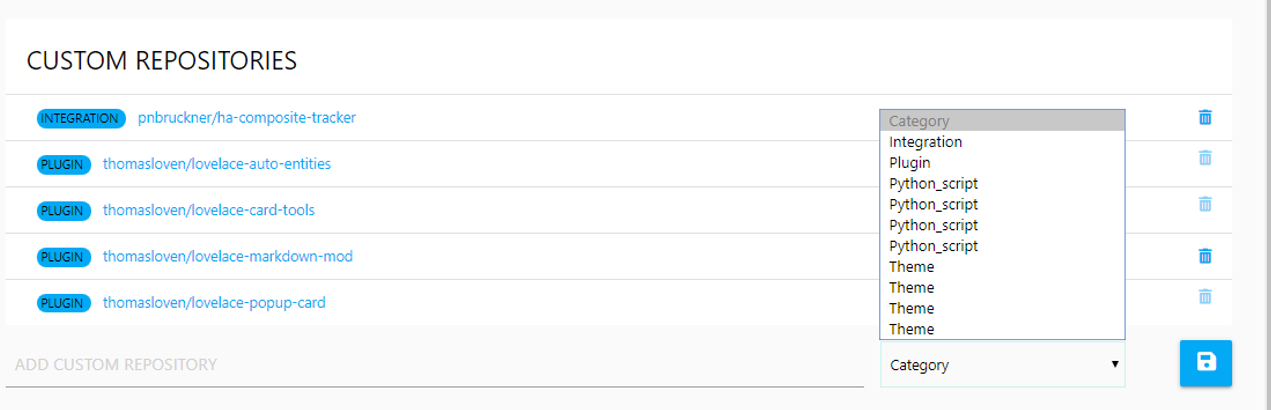
Task: Open thomasloven/lovelace-markdown-mod repository link
Action: tap(227, 256)
